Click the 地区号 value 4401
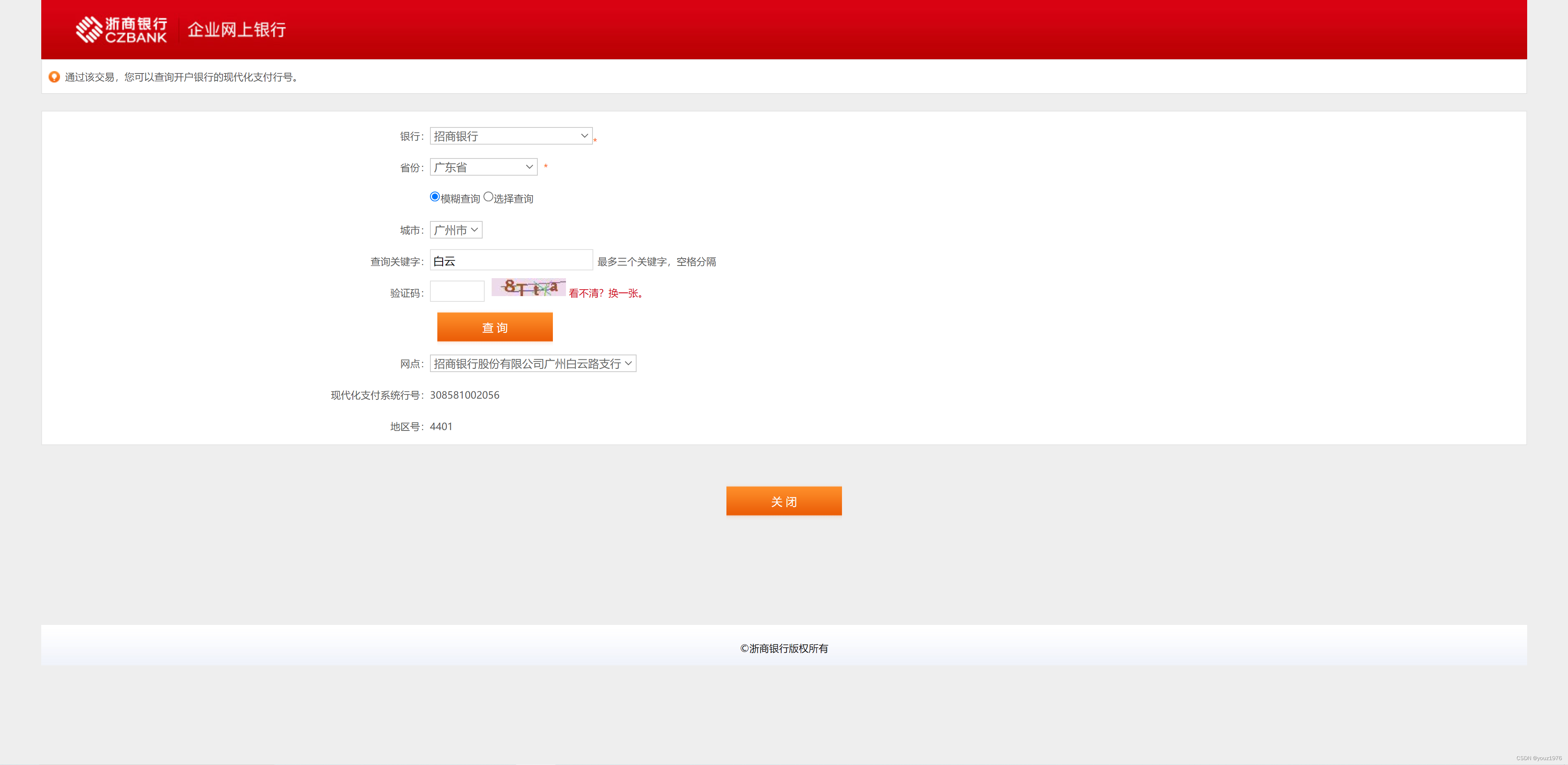Viewport: 1568px width, 765px height. (441, 426)
